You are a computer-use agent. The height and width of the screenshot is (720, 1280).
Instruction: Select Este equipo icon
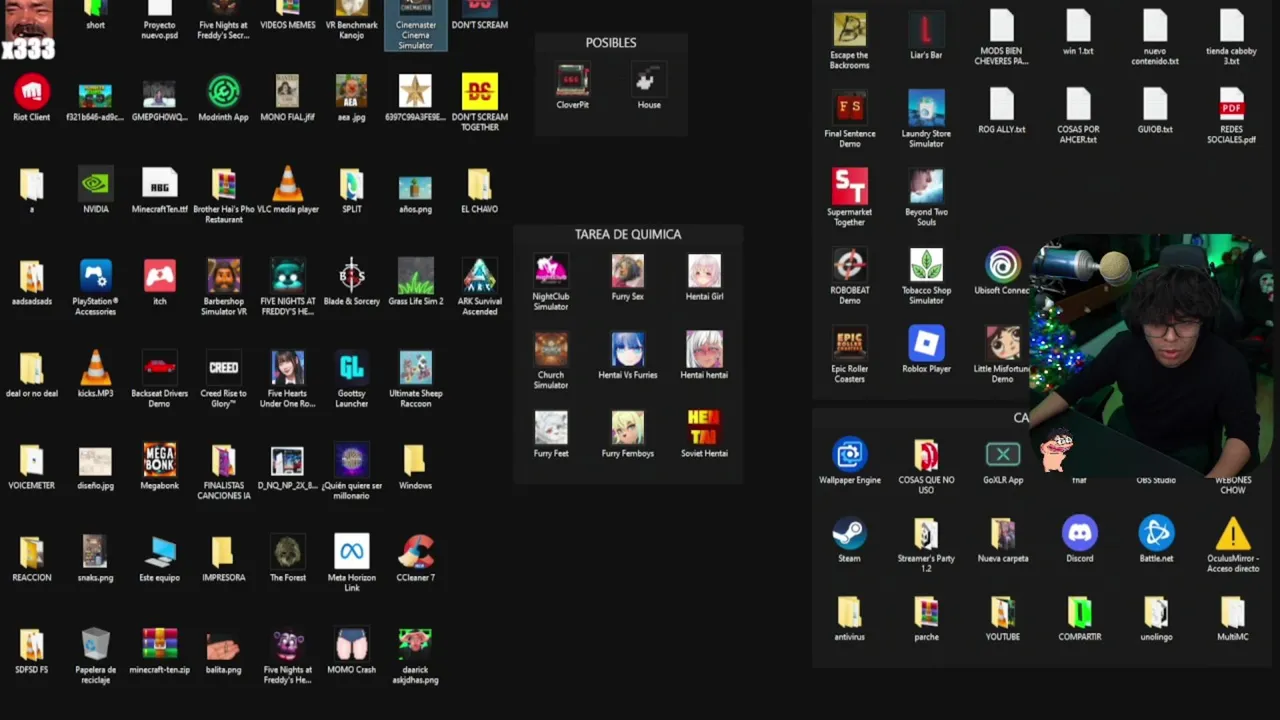tap(159, 553)
